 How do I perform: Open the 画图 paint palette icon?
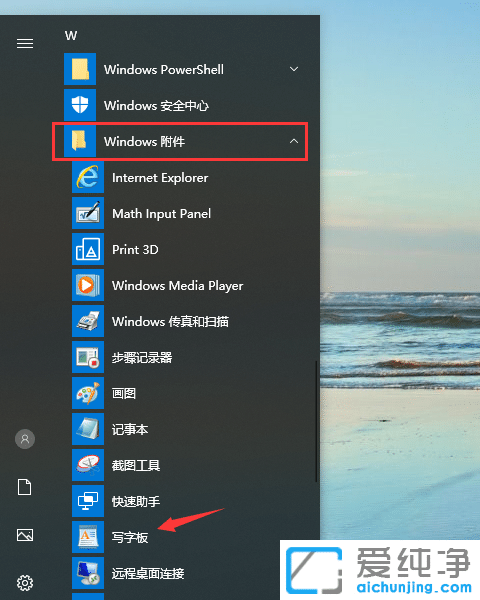(88, 393)
